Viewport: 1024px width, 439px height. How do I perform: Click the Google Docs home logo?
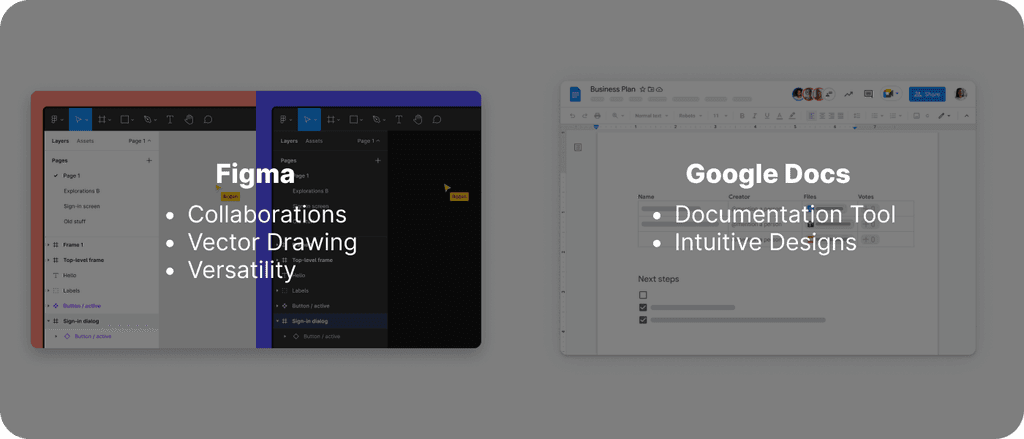click(x=575, y=94)
